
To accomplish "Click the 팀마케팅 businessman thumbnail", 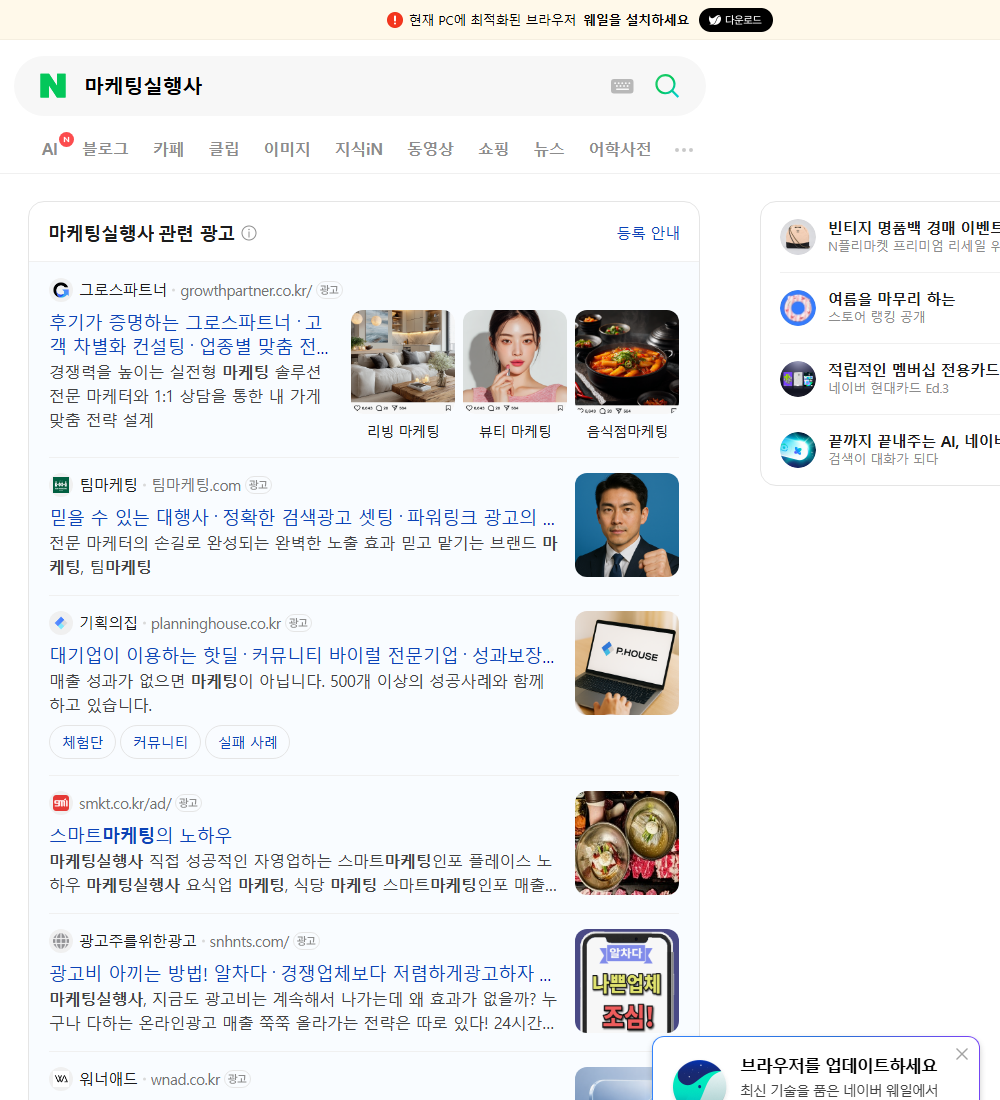I will [x=627, y=525].
